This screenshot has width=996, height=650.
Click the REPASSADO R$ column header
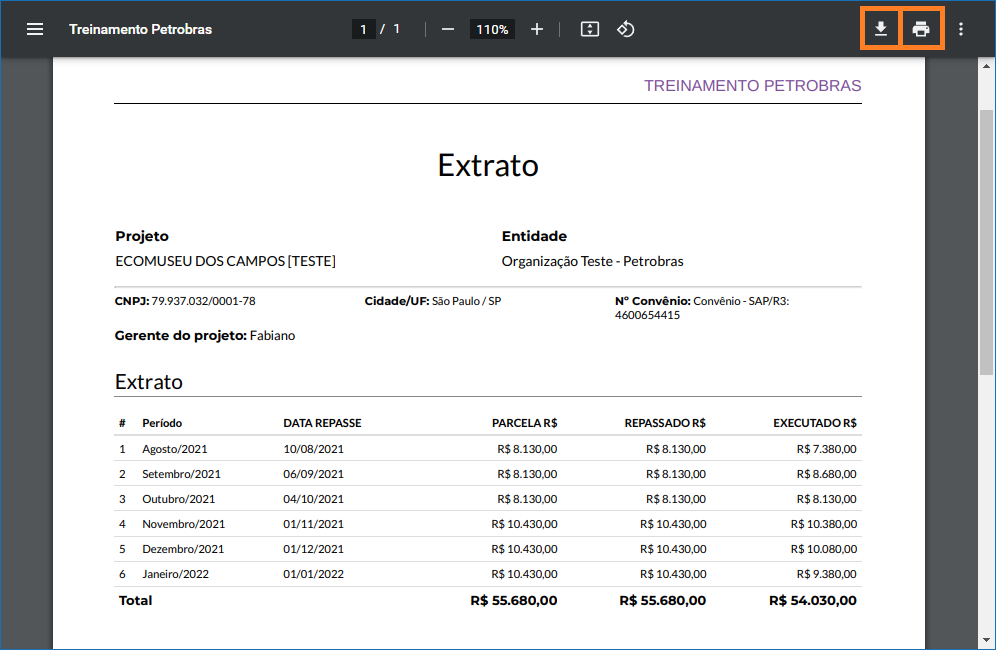tap(665, 423)
